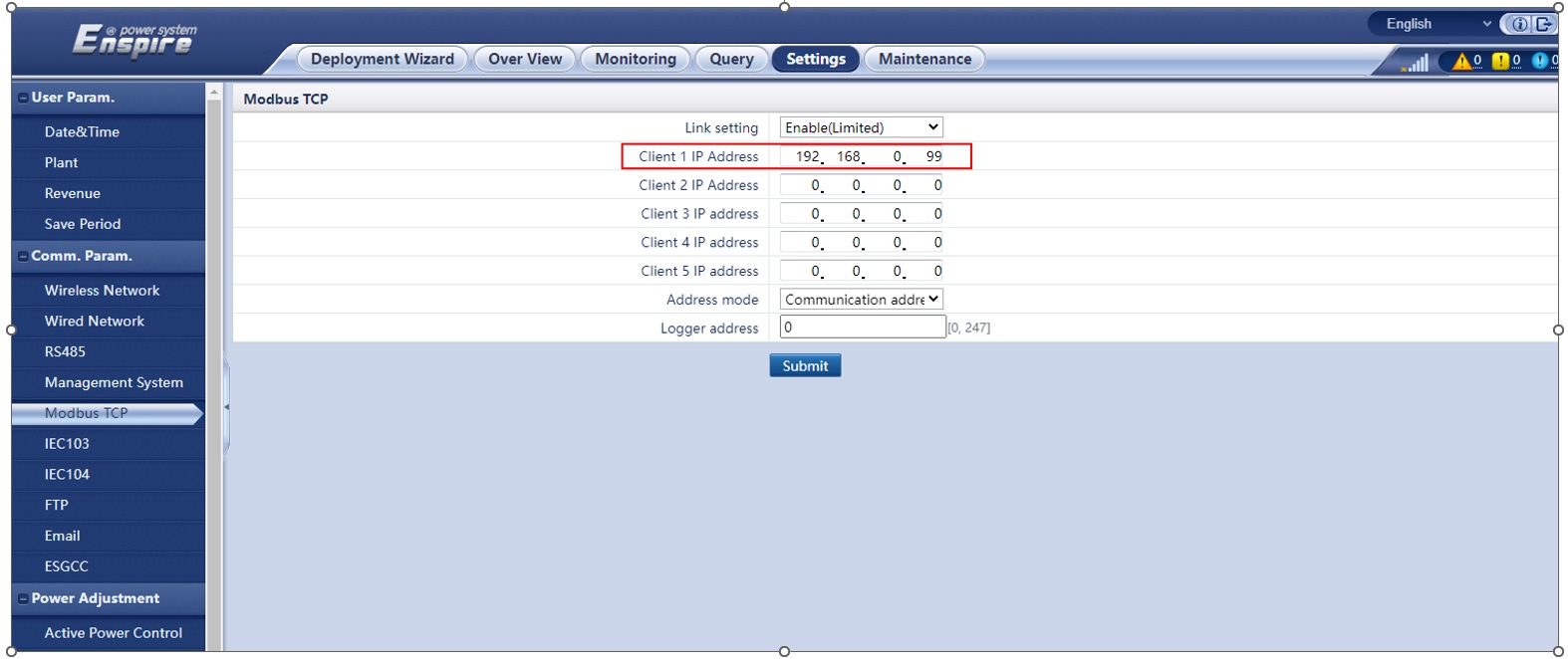Collapse the Power Adjustment section
Screen dimensions: 1568x659
point(23,599)
